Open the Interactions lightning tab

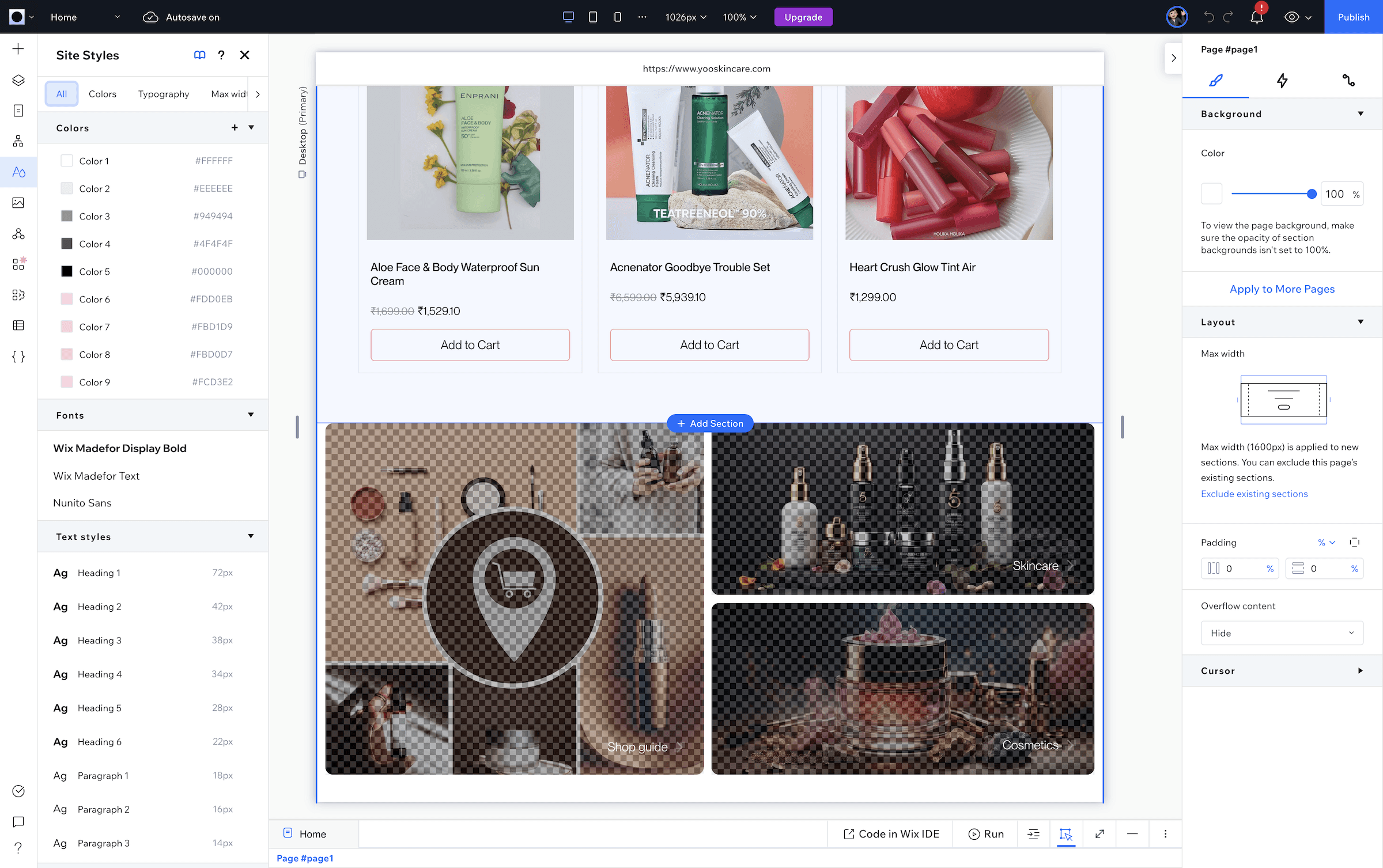(1282, 81)
